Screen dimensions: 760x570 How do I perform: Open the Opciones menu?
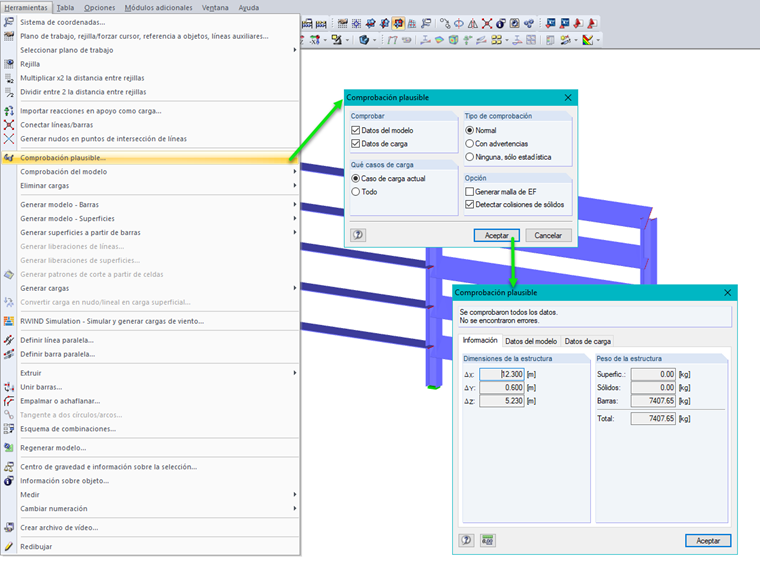(100, 8)
